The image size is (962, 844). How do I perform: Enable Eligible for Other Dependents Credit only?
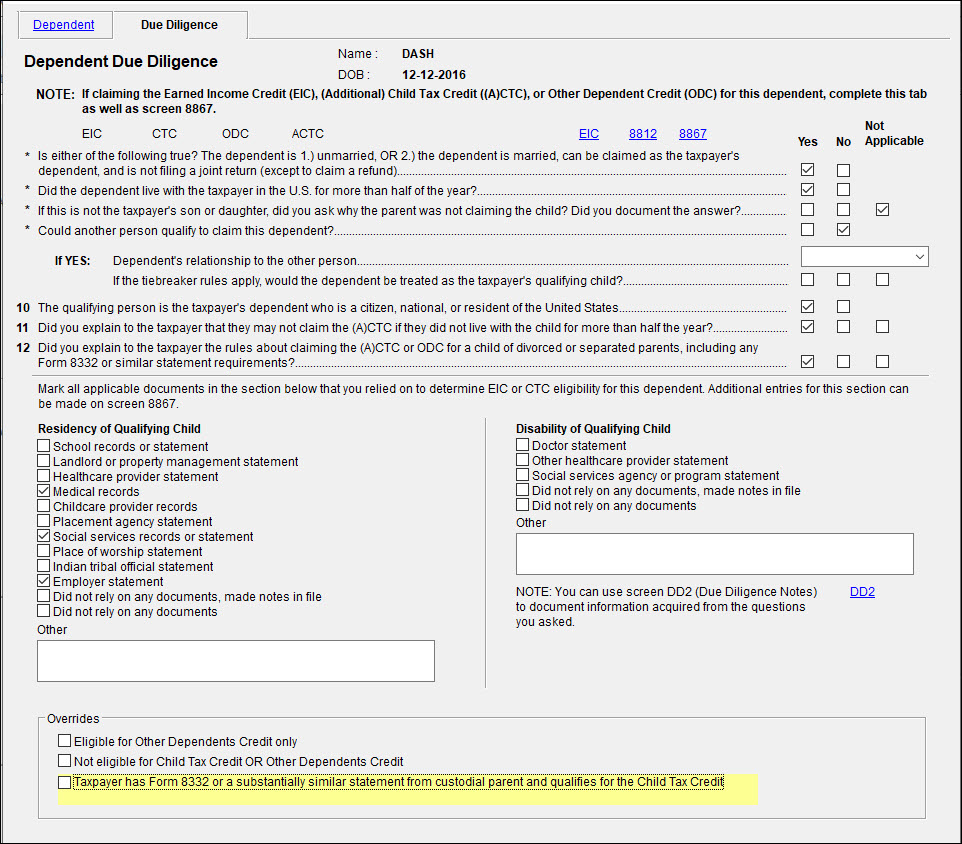64,741
